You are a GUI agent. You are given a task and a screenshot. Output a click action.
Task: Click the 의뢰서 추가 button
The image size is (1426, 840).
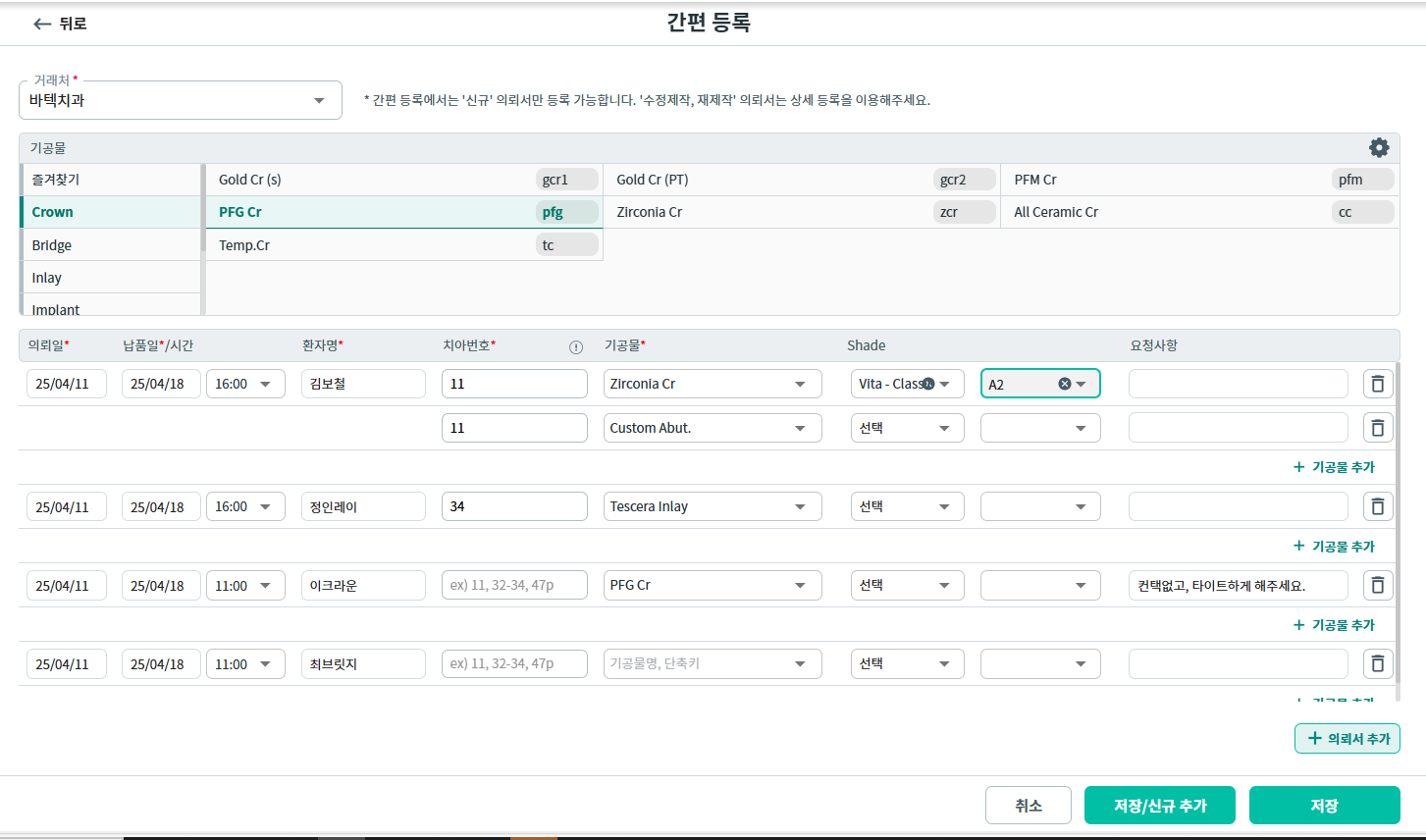pos(1347,738)
